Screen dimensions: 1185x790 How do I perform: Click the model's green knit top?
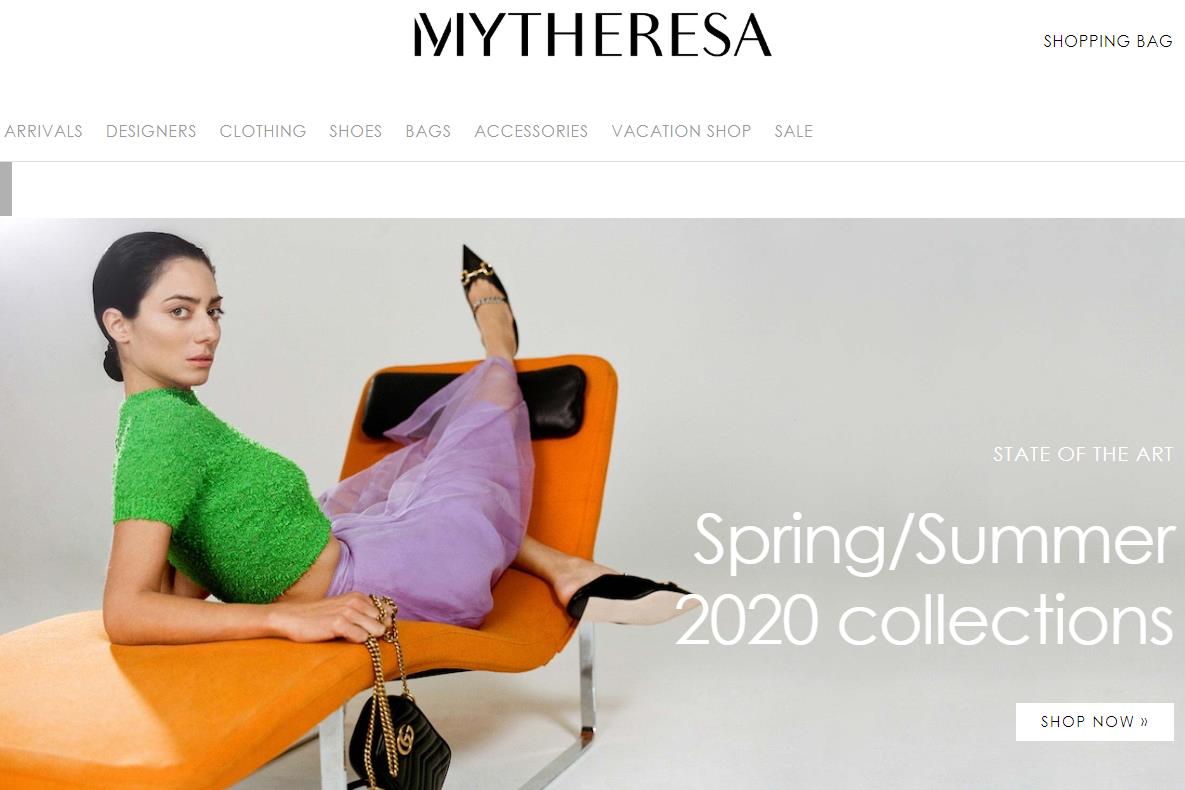tap(219, 495)
